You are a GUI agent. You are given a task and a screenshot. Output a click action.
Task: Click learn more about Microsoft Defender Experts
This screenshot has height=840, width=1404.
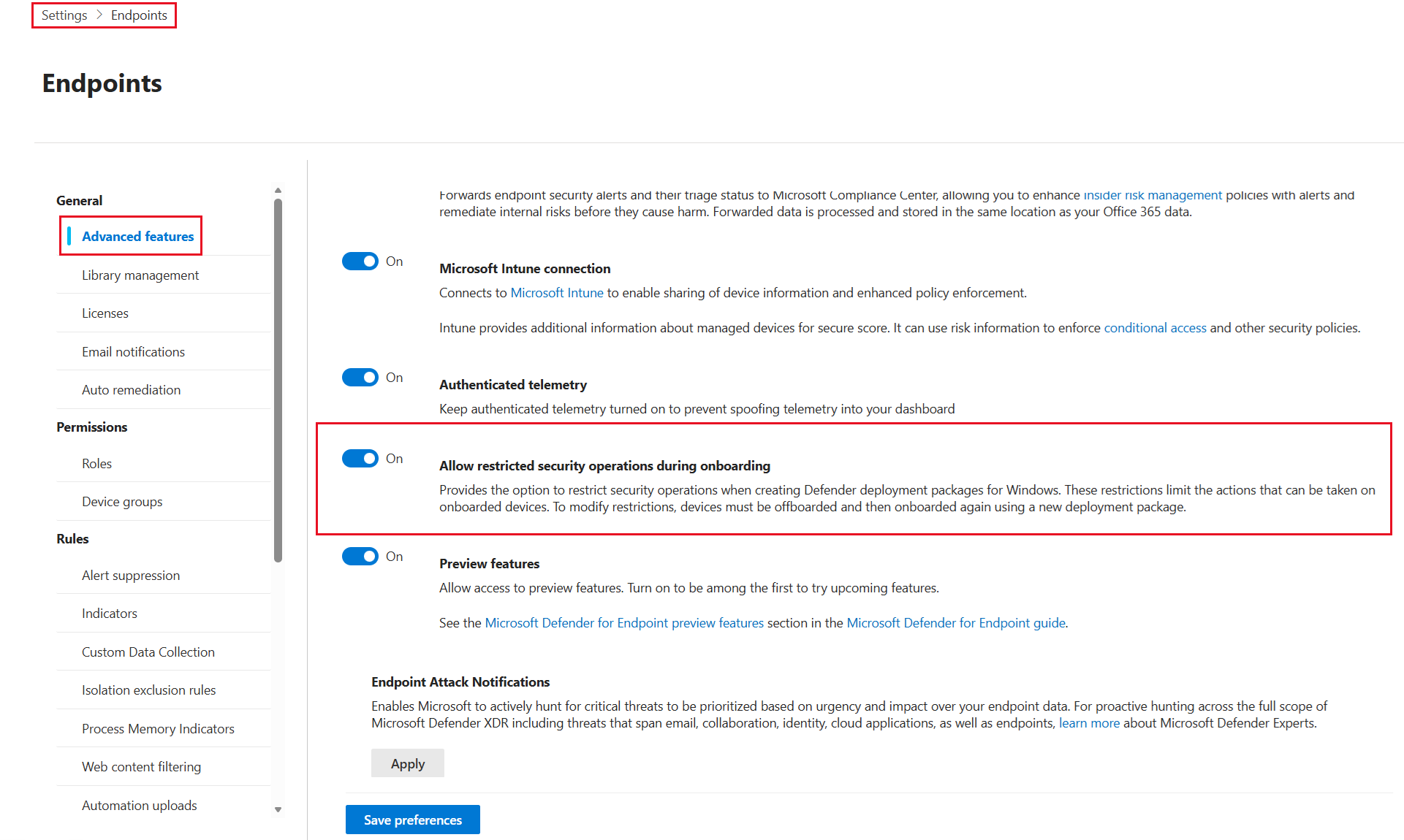1089,722
